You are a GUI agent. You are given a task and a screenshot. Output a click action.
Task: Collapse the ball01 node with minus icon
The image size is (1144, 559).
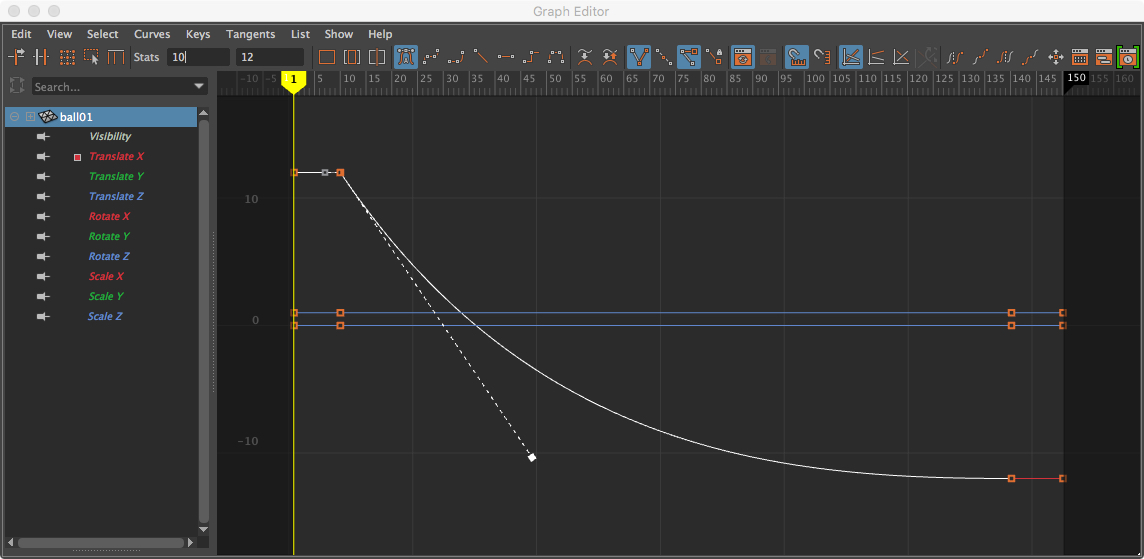[x=15, y=117]
